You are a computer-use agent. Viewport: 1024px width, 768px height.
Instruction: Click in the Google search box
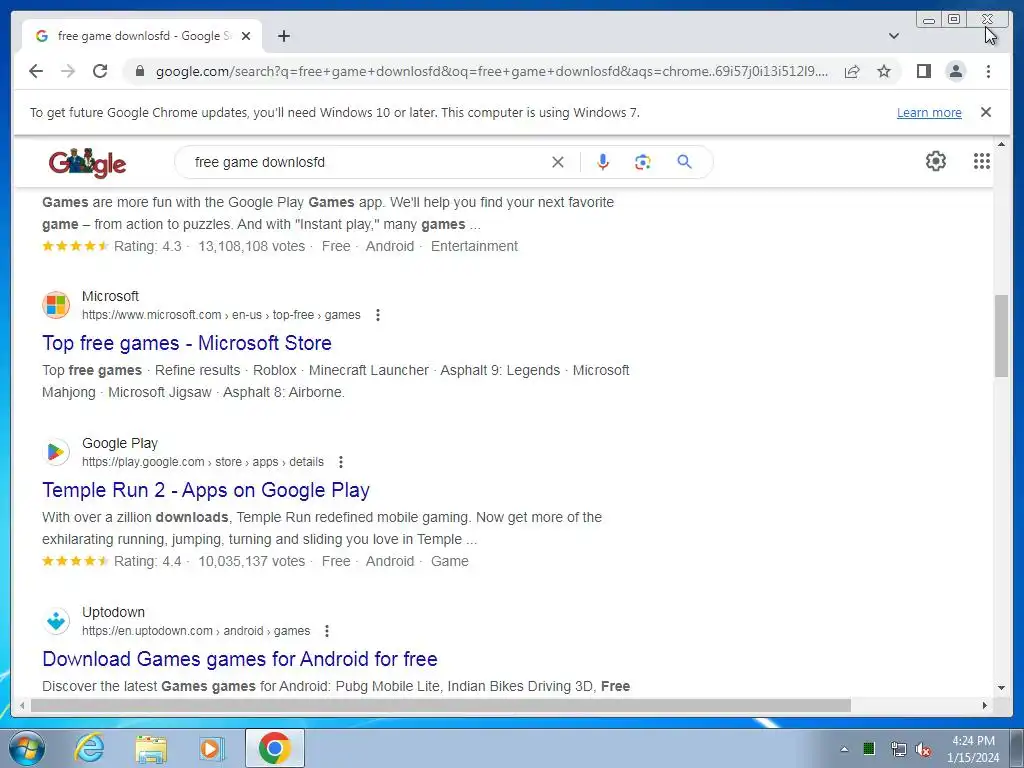pos(366,162)
